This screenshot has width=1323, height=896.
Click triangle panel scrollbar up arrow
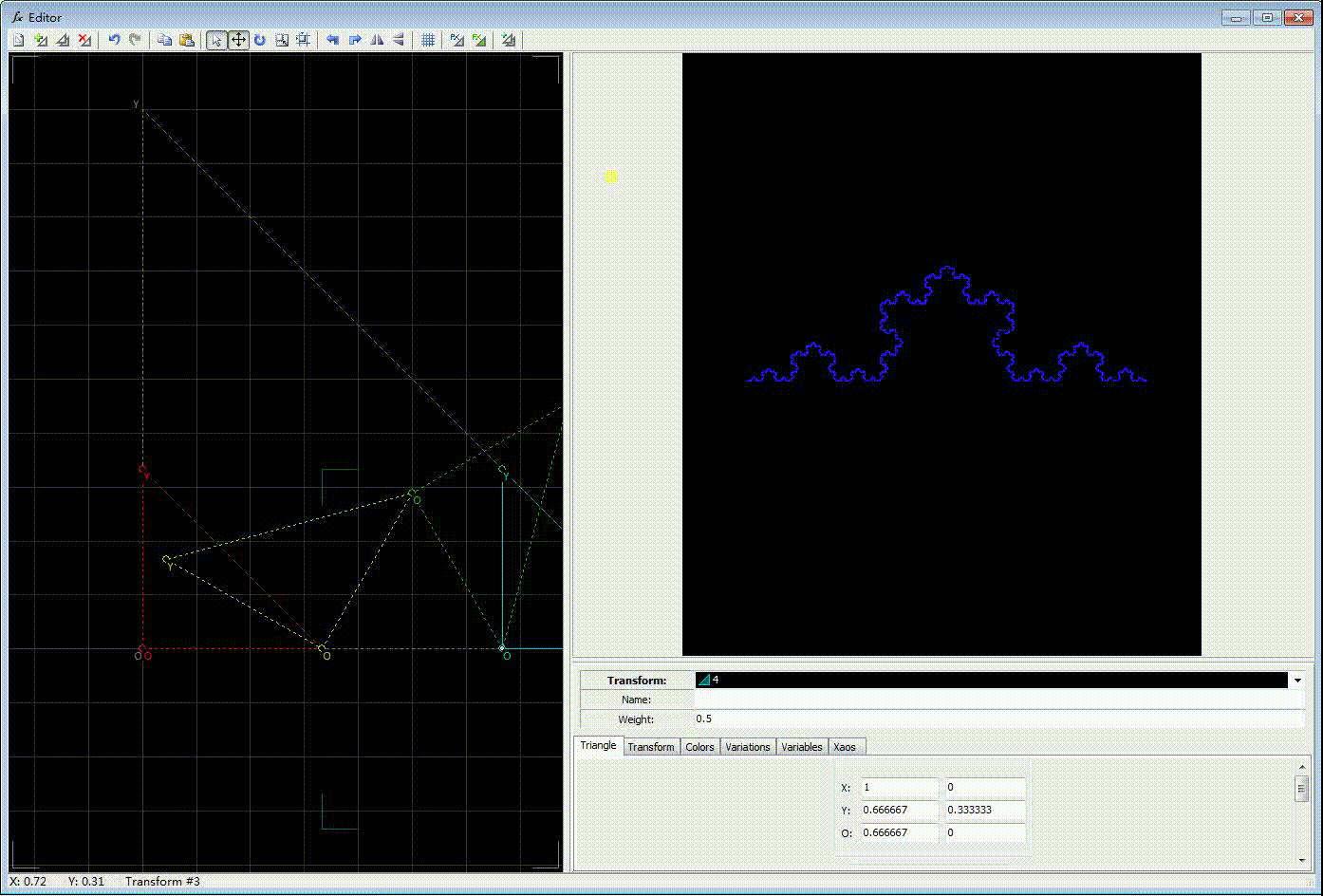pyautogui.click(x=1302, y=766)
